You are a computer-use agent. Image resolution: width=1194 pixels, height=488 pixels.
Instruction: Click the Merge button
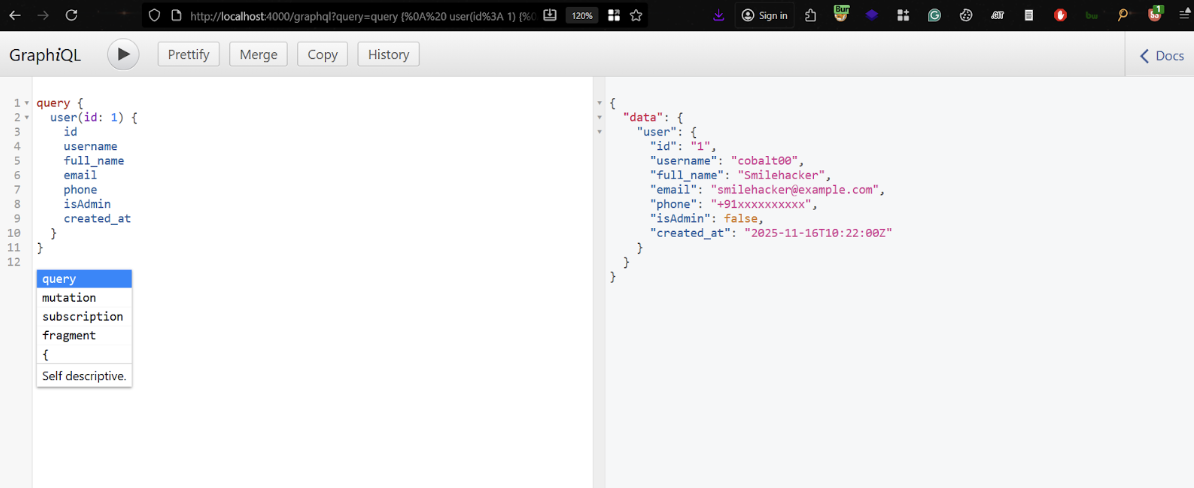[258, 55]
